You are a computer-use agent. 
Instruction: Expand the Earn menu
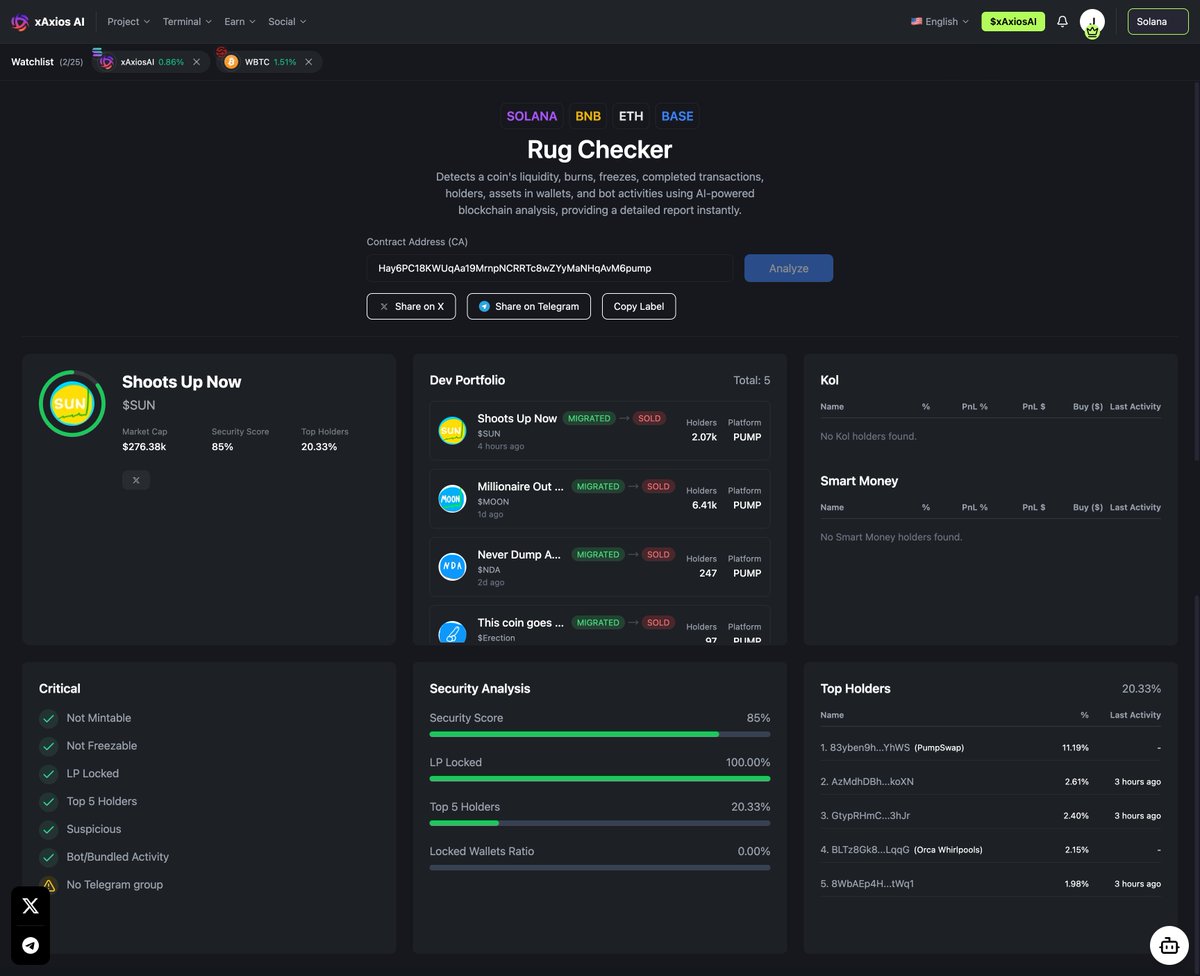pyautogui.click(x=240, y=21)
